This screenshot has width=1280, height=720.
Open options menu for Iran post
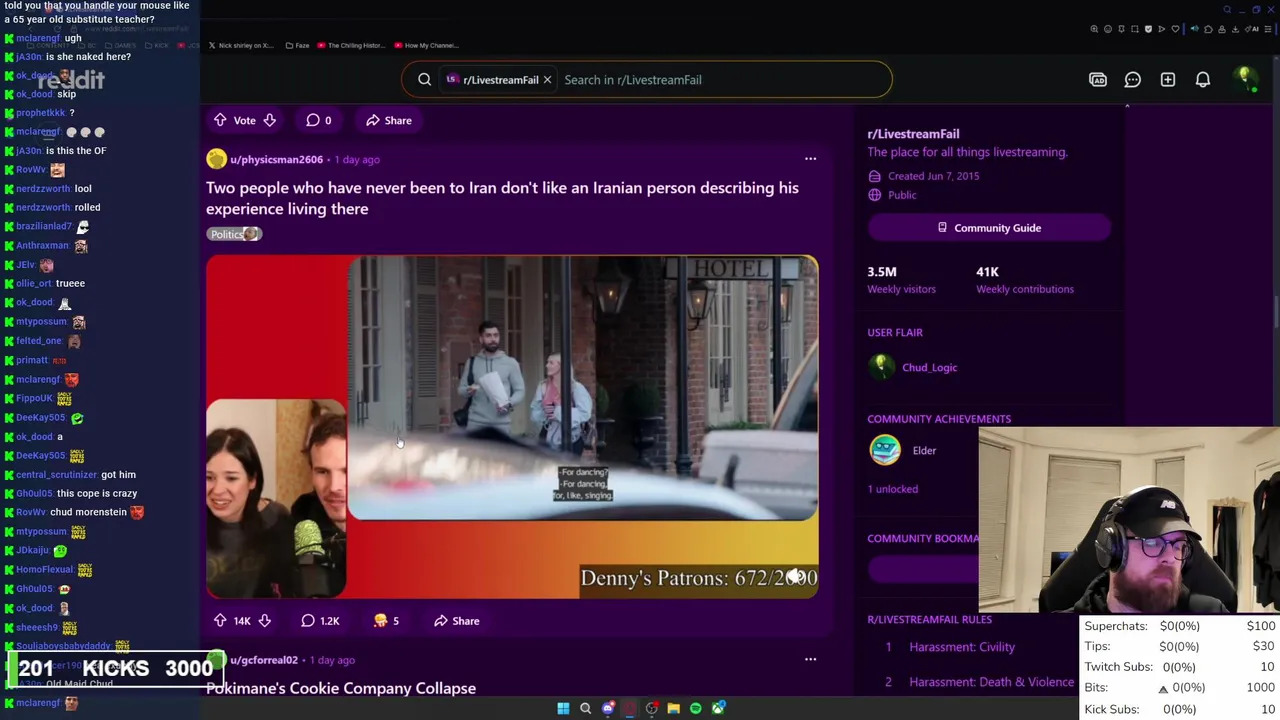pos(810,159)
